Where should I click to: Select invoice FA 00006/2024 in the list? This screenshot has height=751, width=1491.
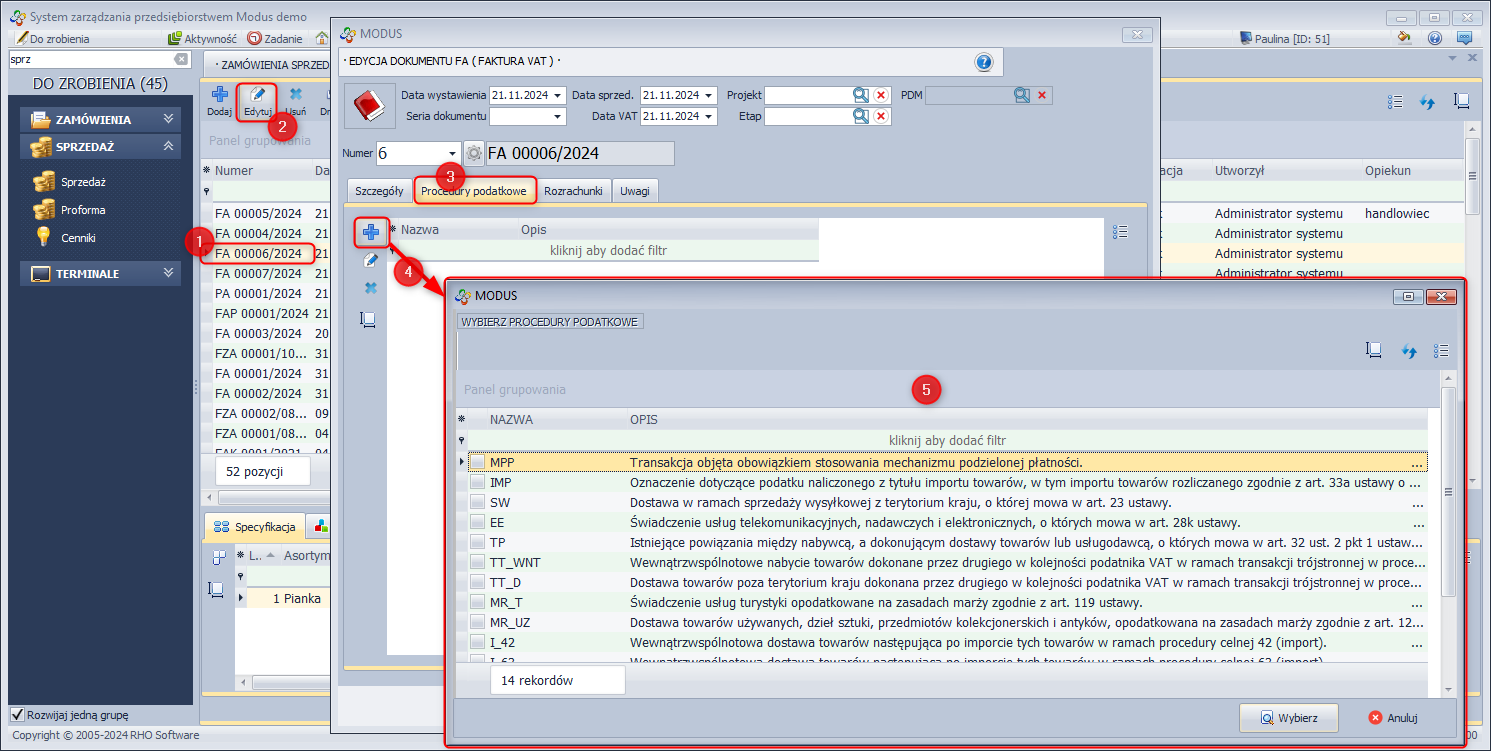258,253
